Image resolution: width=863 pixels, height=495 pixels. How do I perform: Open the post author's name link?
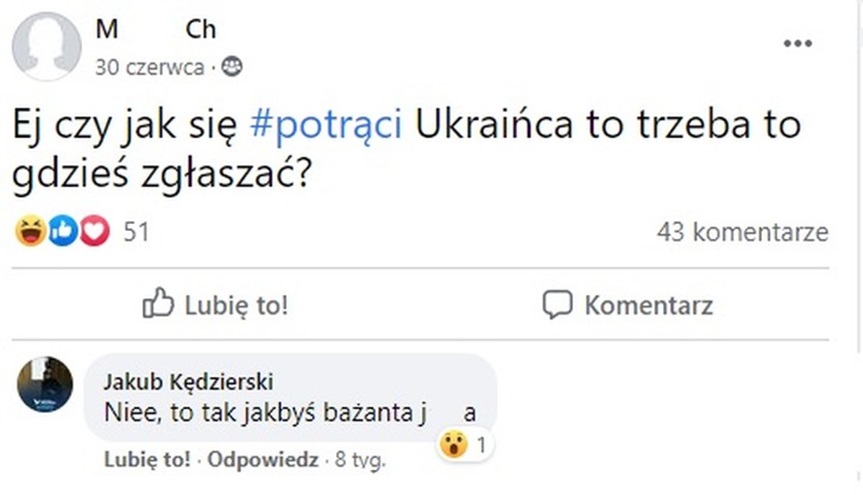(x=155, y=30)
